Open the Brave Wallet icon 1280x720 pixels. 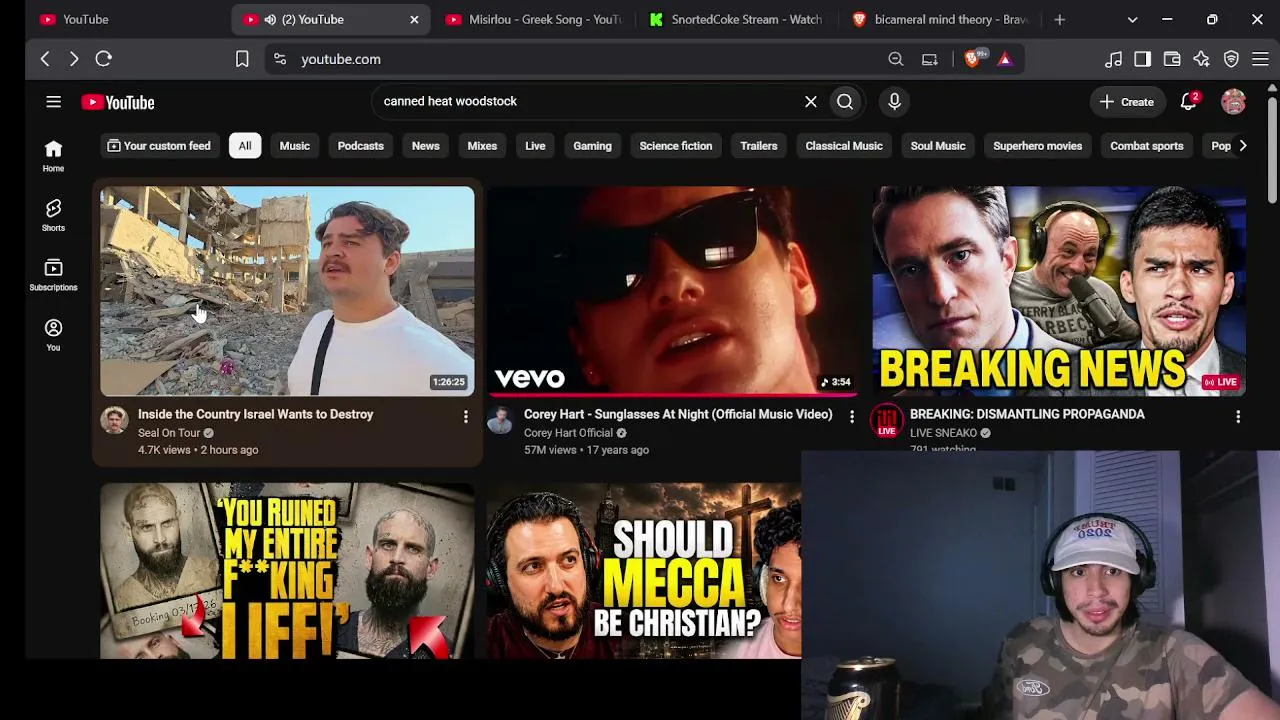pos(1172,59)
